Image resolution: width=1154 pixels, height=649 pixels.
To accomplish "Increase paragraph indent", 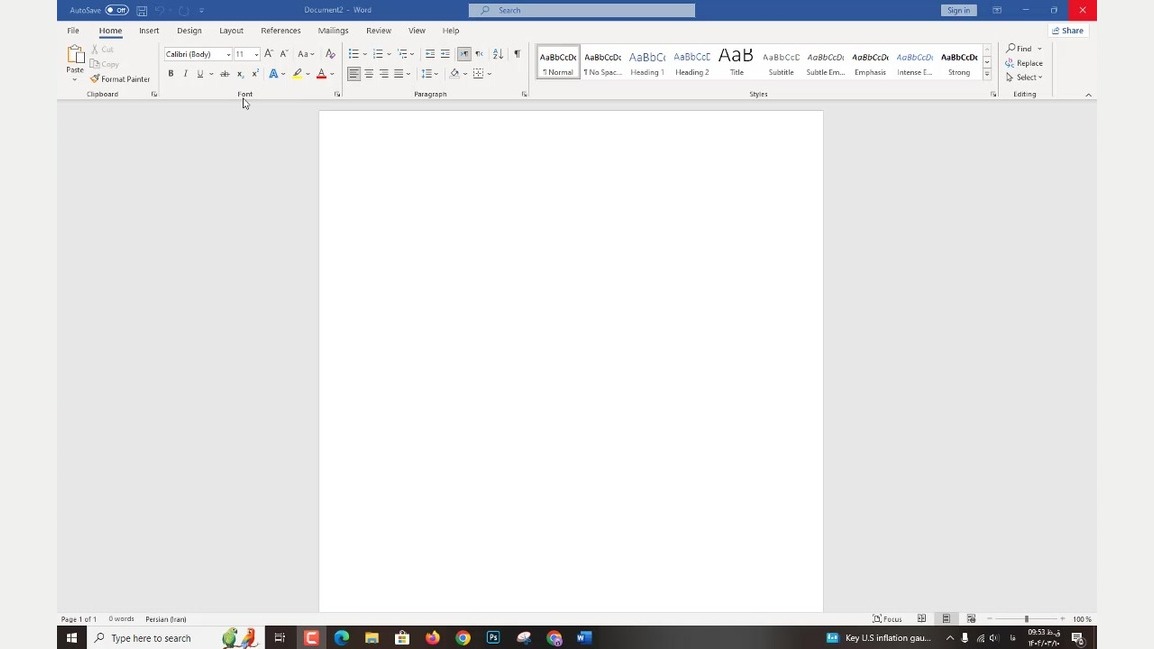I will [x=445, y=54].
